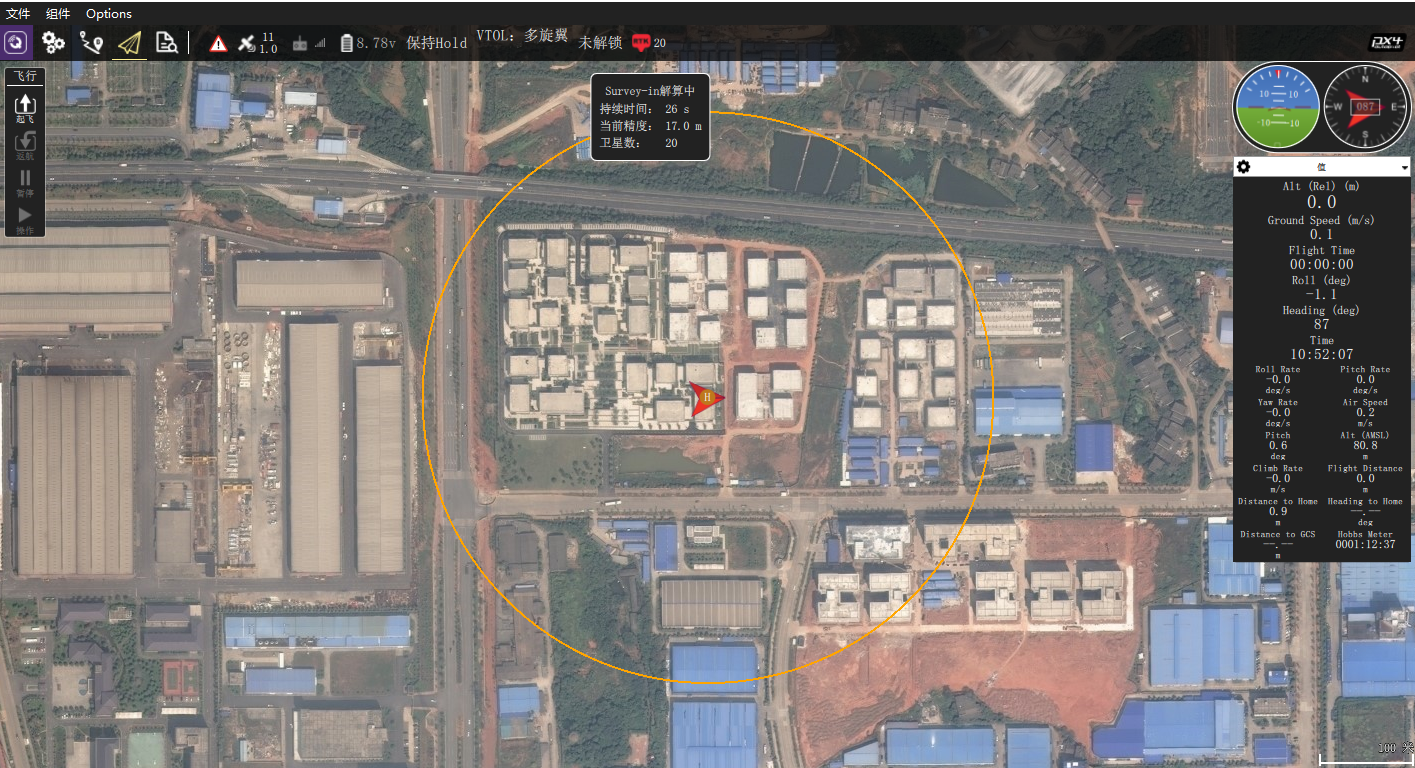Select the vehicle setup gears icon
The image size is (1415, 768).
pos(54,43)
